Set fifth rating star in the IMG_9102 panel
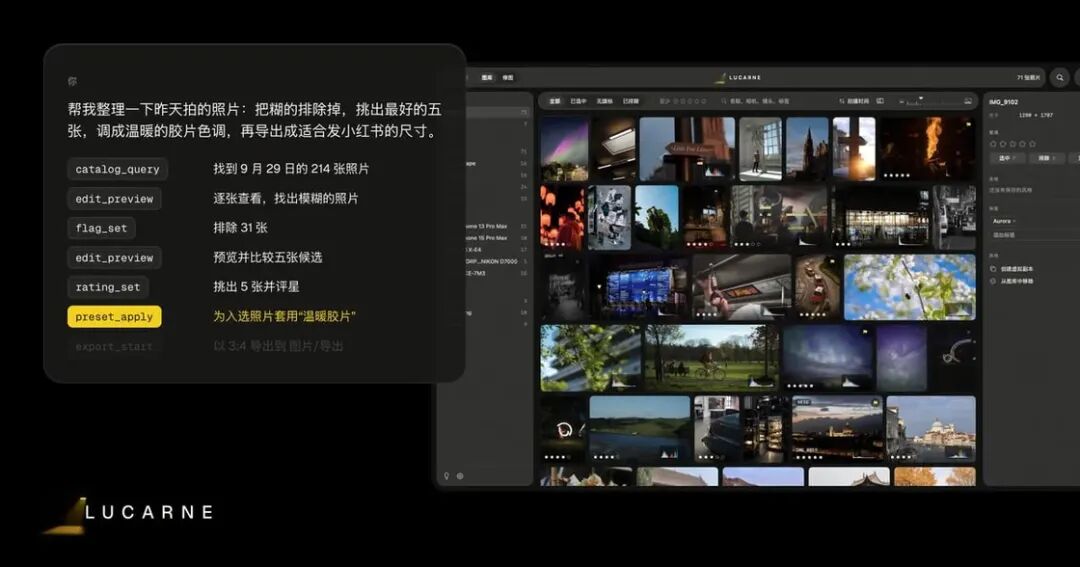This screenshot has width=1080, height=567. point(1032,144)
